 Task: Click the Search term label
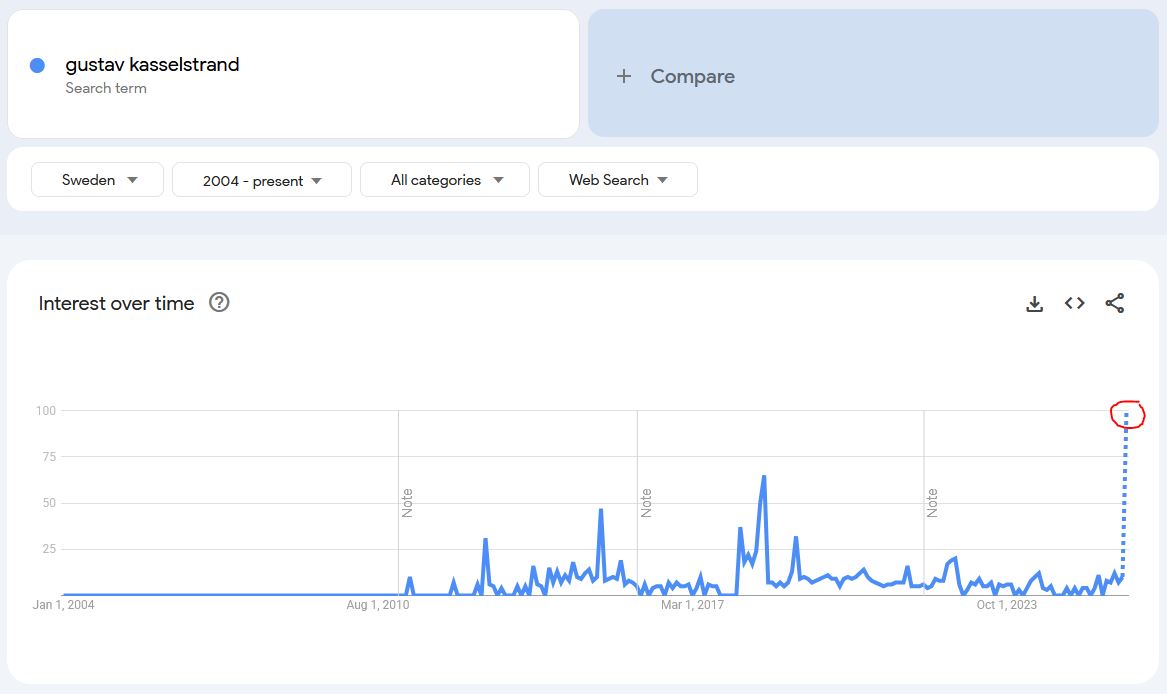coord(106,88)
